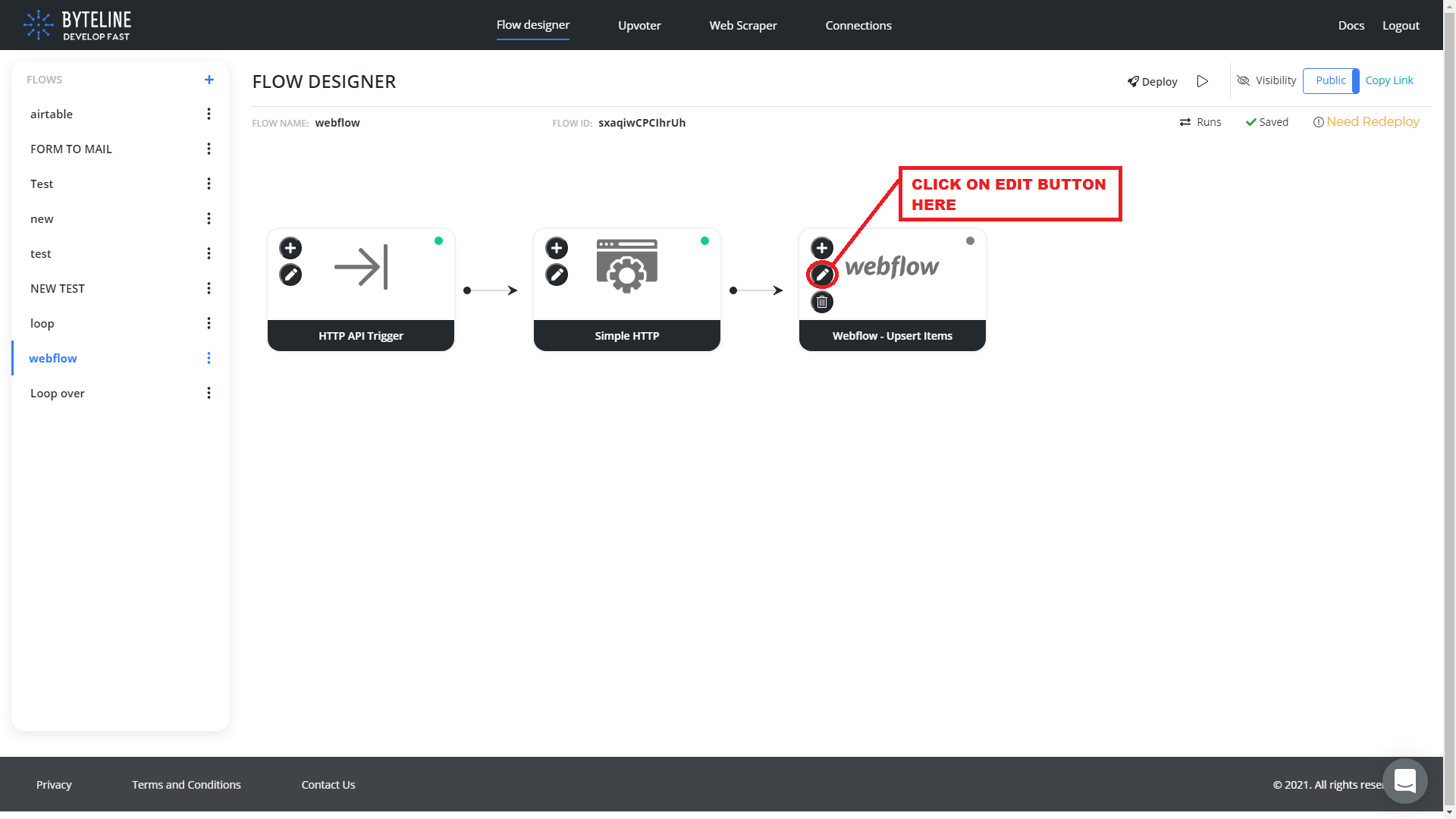Open the Flow designer tab
Image resolution: width=1456 pixels, height=819 pixels.
tap(533, 25)
